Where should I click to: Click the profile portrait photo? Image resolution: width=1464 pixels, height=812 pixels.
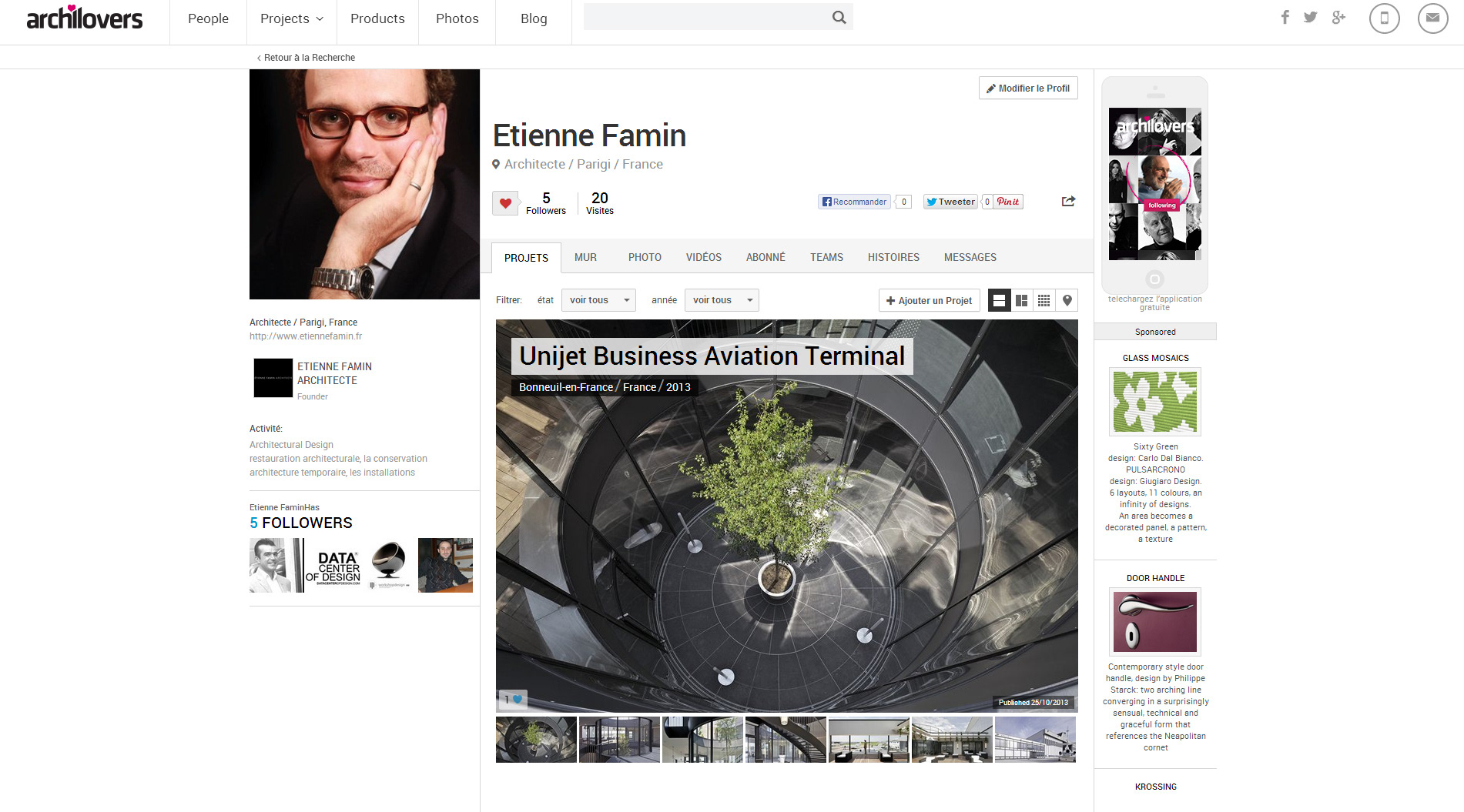(364, 184)
